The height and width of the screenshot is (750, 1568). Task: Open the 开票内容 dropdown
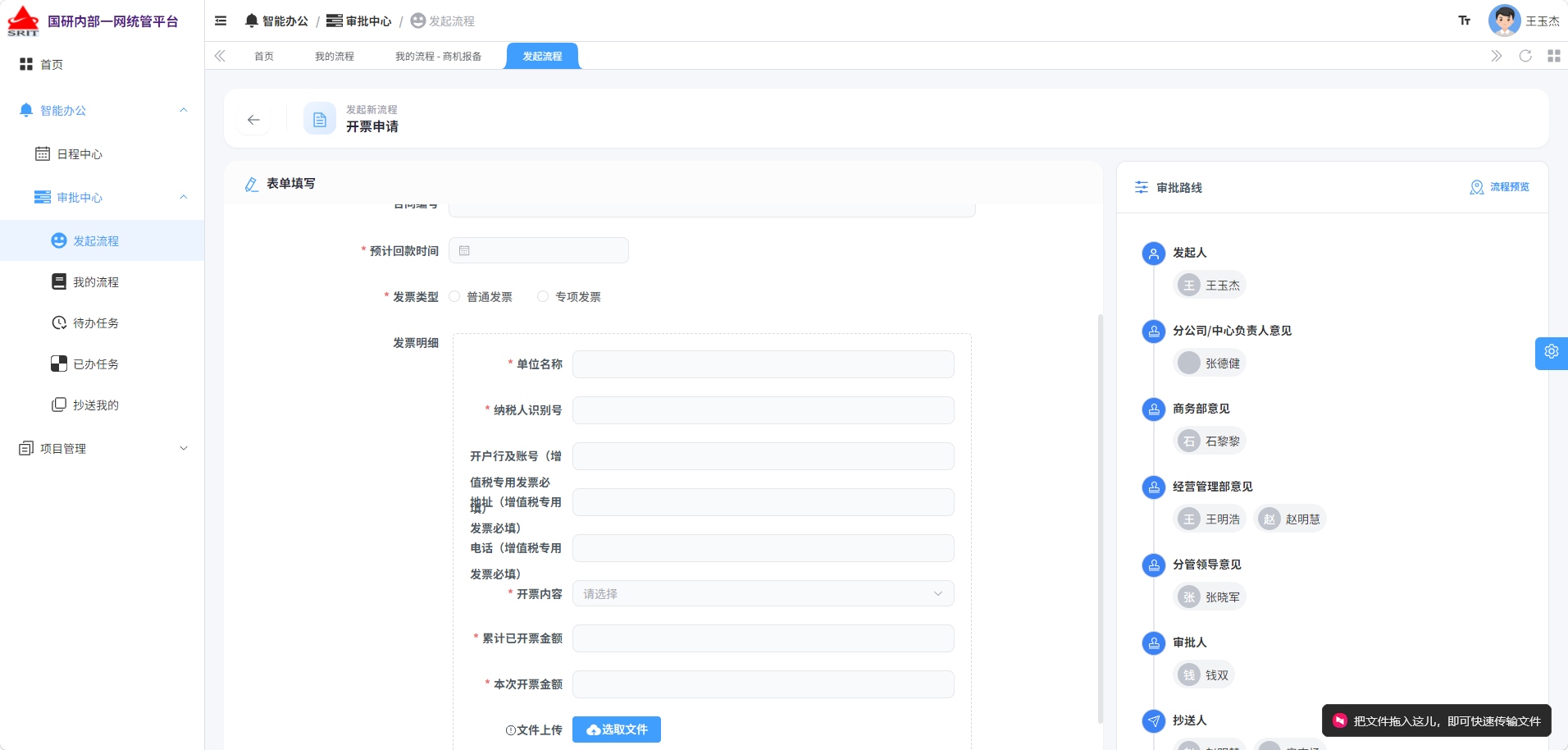pyautogui.click(x=763, y=593)
